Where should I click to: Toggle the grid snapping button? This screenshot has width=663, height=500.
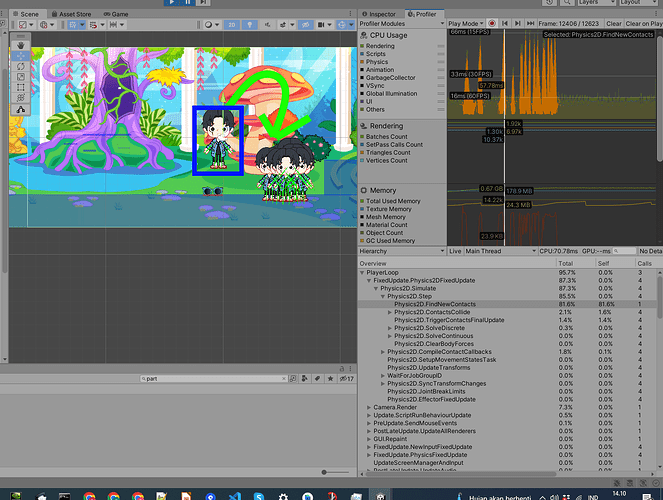pos(93,25)
